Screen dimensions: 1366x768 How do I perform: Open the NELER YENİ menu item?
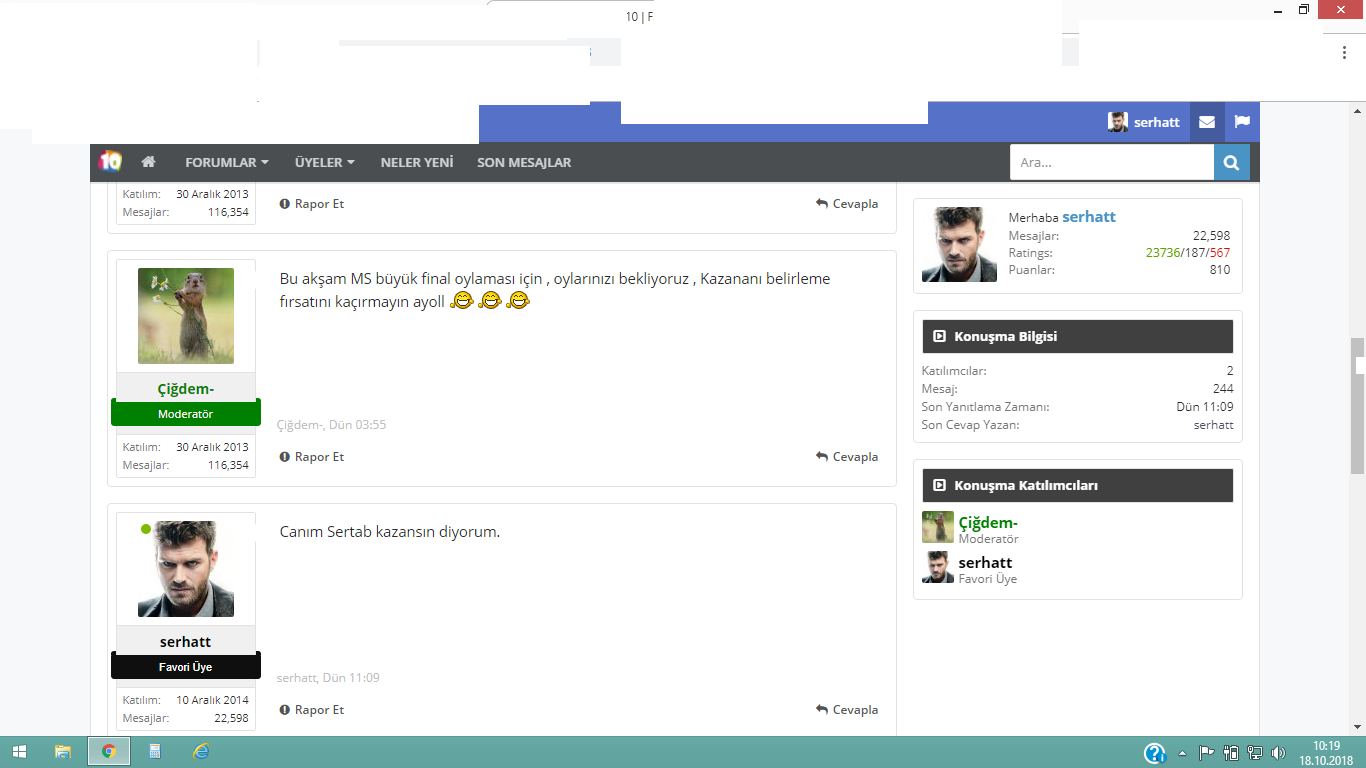[x=416, y=162]
